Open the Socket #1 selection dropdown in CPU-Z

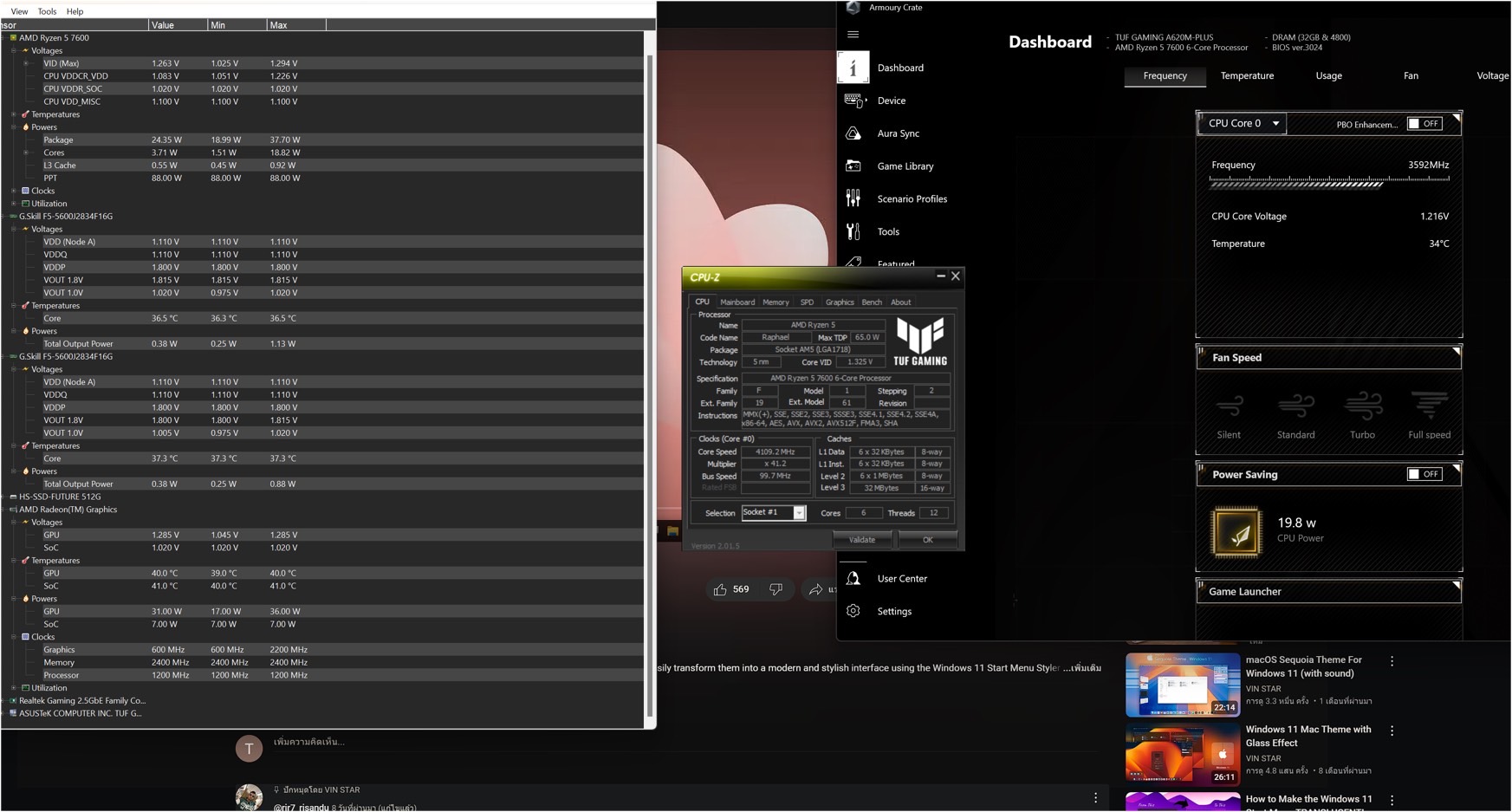[x=773, y=513]
